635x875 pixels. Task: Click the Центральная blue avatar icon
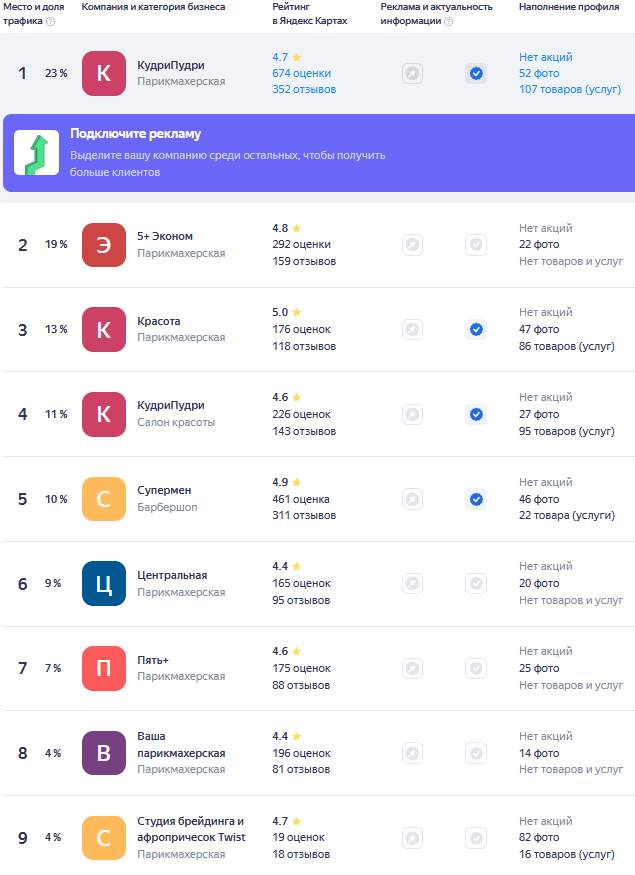(104, 583)
